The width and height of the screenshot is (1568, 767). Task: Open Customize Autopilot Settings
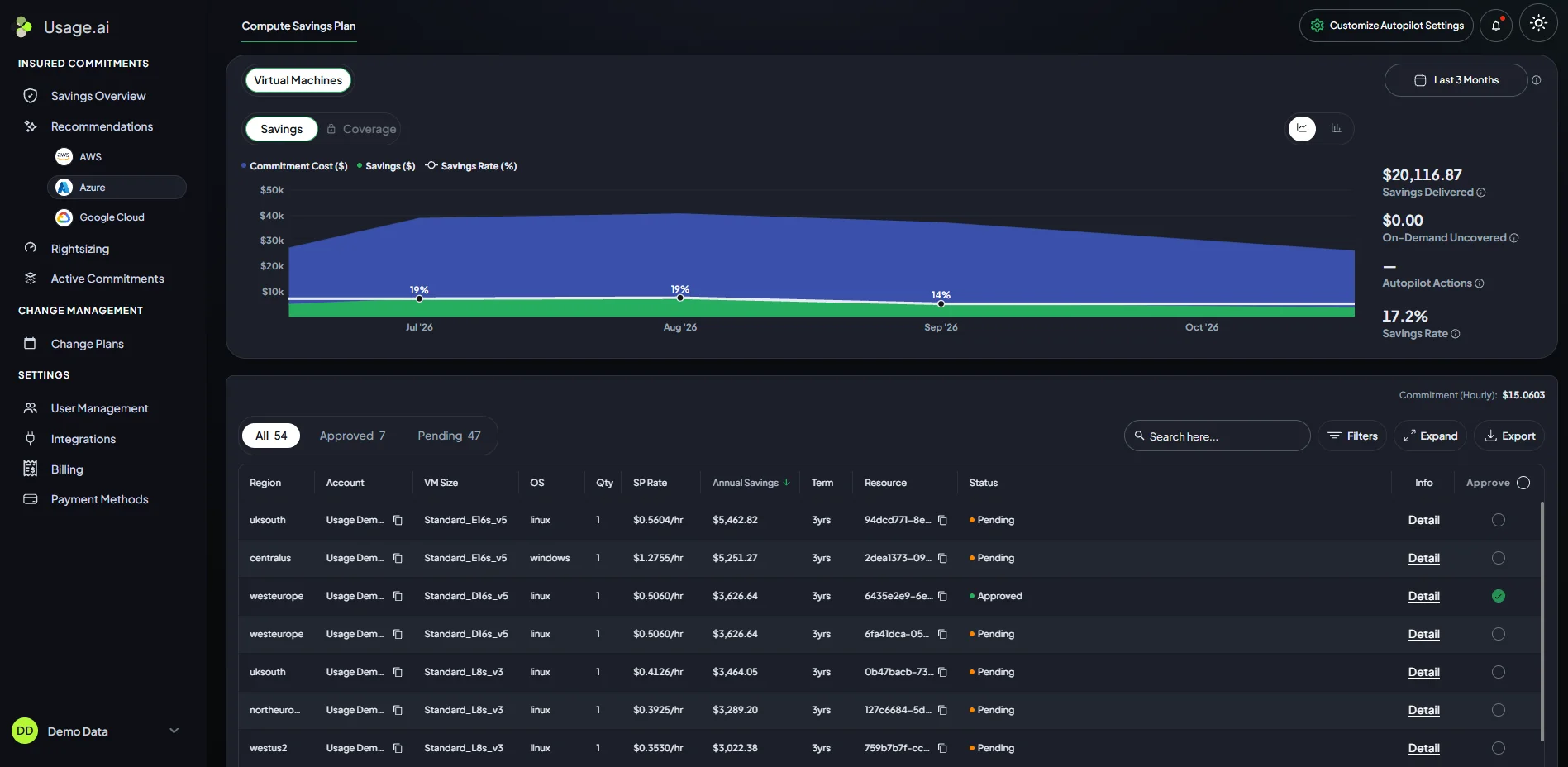1386,26
